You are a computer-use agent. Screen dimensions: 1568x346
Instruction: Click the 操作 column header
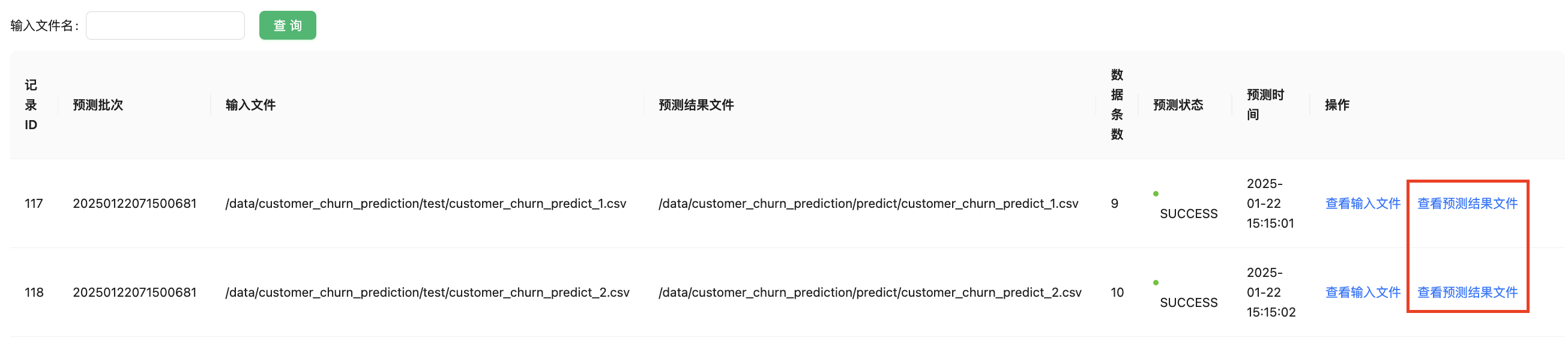point(1337,105)
